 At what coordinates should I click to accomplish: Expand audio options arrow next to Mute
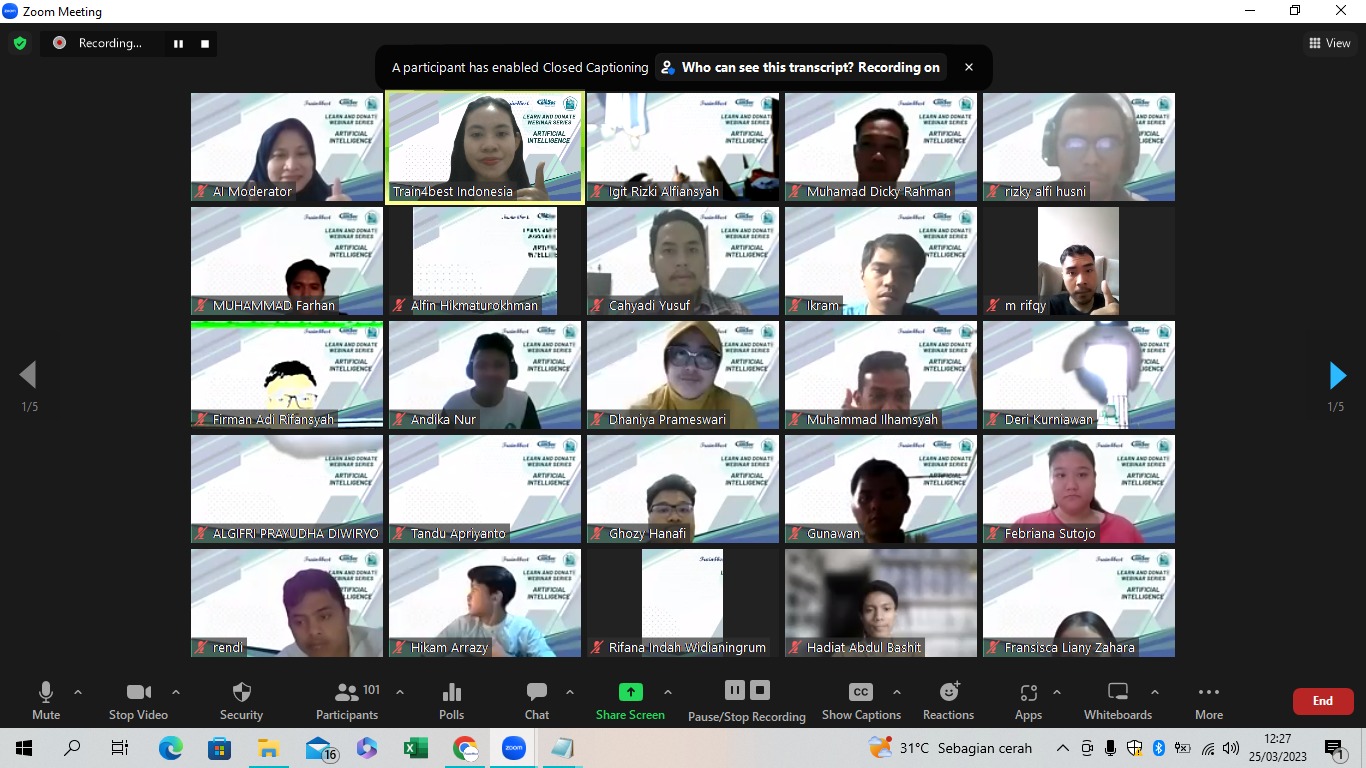coord(78,692)
